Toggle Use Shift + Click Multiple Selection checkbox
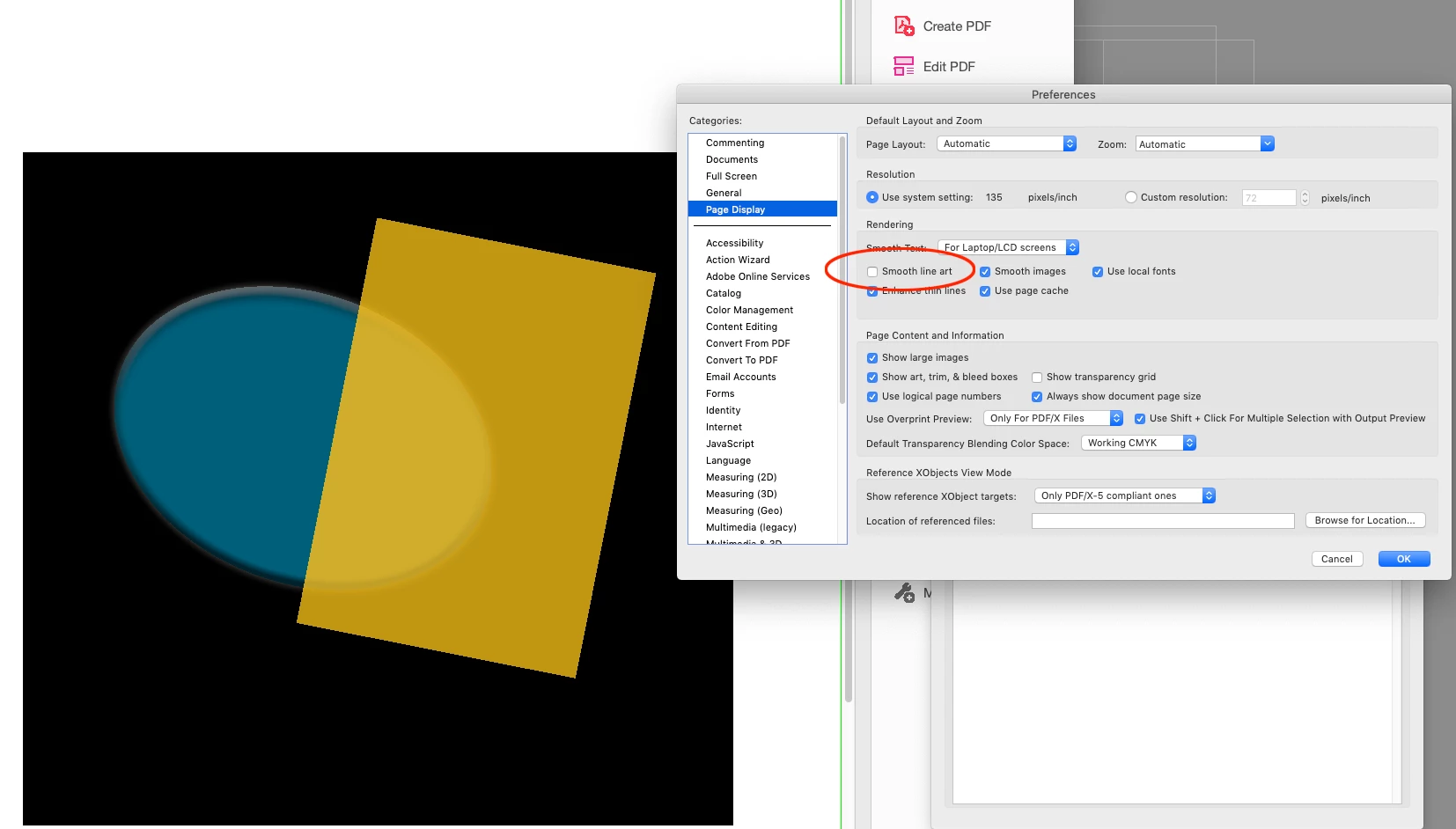 pyautogui.click(x=1140, y=419)
